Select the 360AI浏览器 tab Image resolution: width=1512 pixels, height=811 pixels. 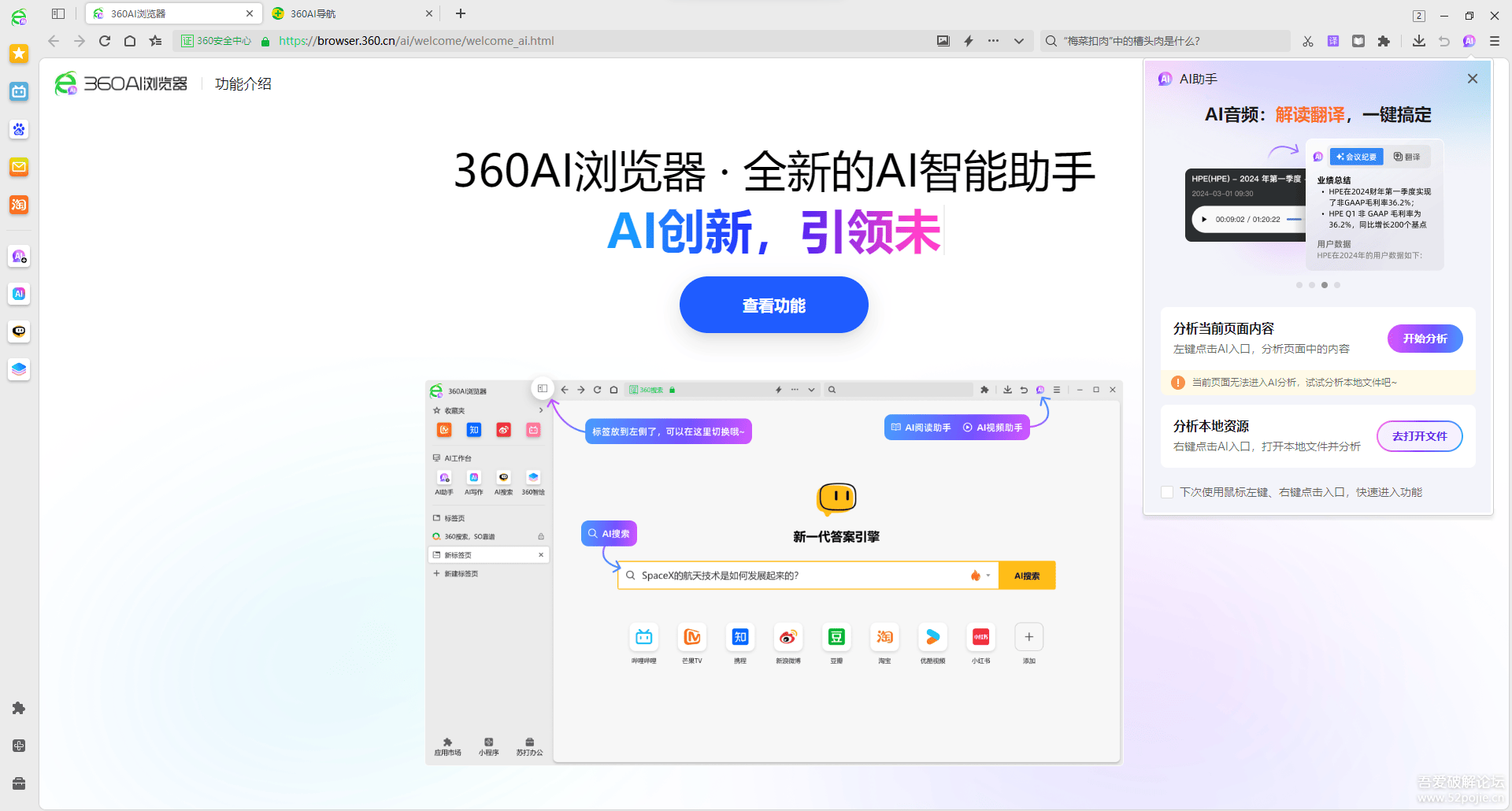click(x=172, y=13)
